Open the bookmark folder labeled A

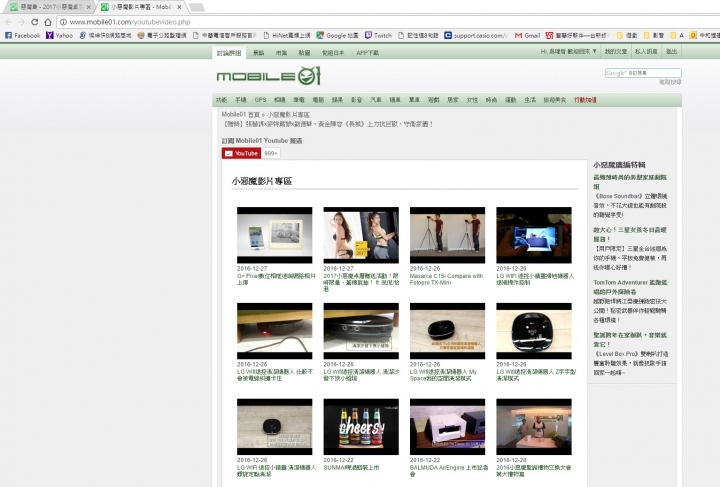click(677, 35)
